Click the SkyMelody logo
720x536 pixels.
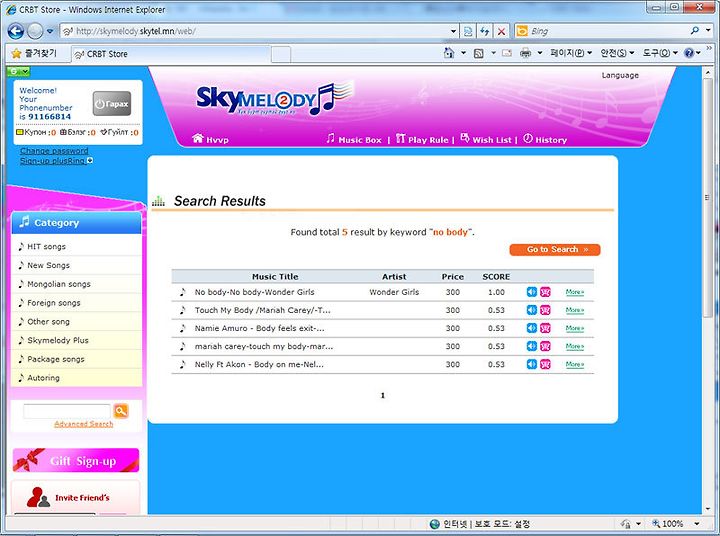[x=275, y=99]
